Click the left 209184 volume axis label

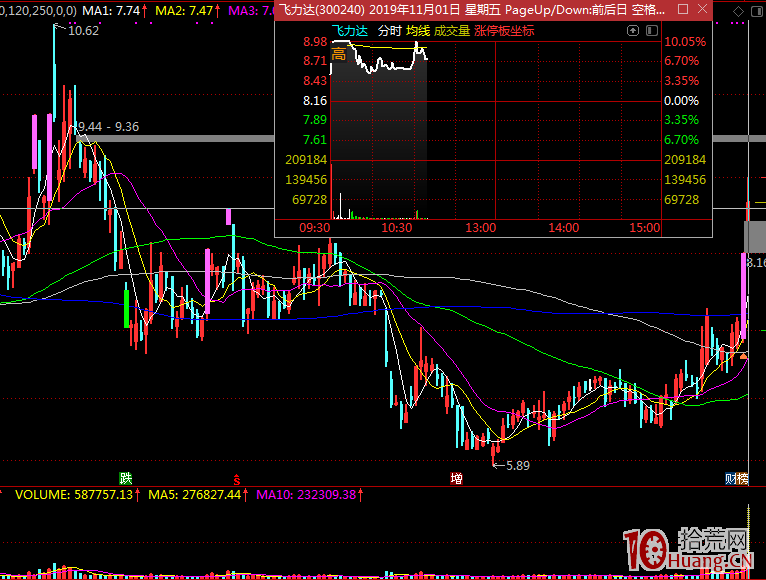(306, 160)
